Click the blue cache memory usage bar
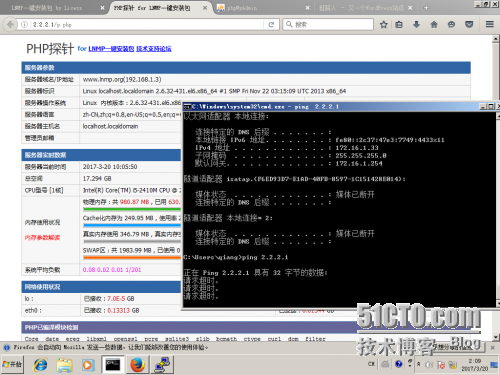 click(132, 225)
